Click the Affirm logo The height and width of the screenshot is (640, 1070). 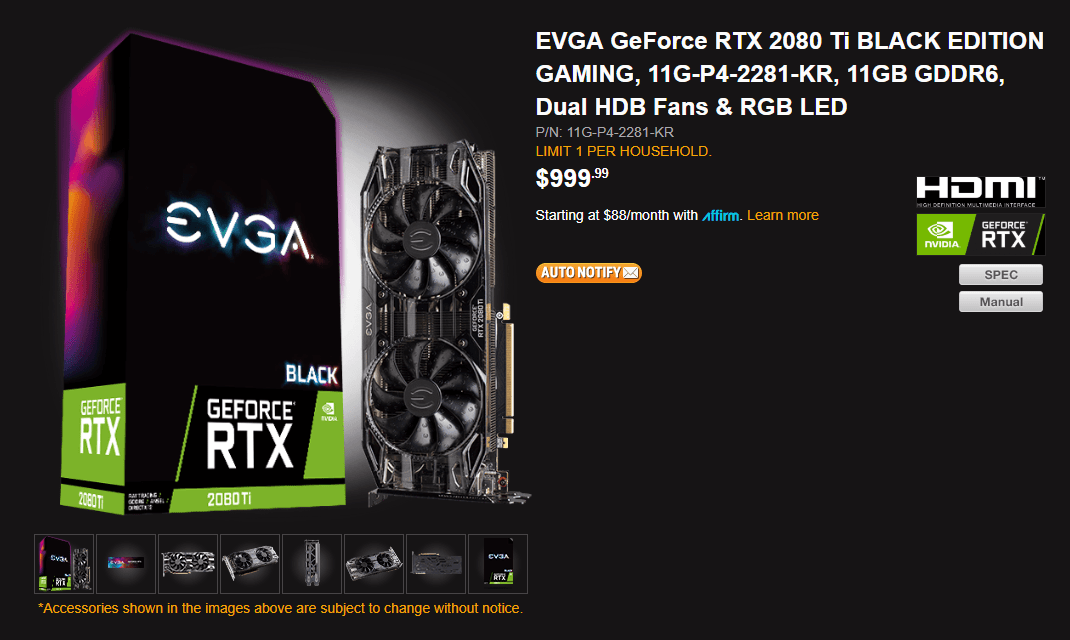[x=721, y=216]
